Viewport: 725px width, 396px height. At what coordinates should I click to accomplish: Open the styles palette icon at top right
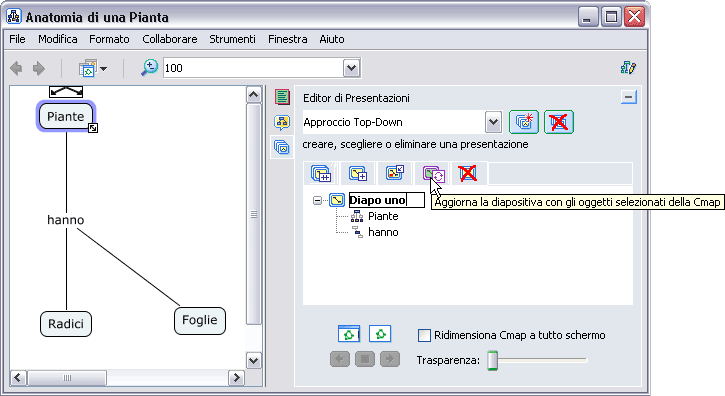point(628,68)
